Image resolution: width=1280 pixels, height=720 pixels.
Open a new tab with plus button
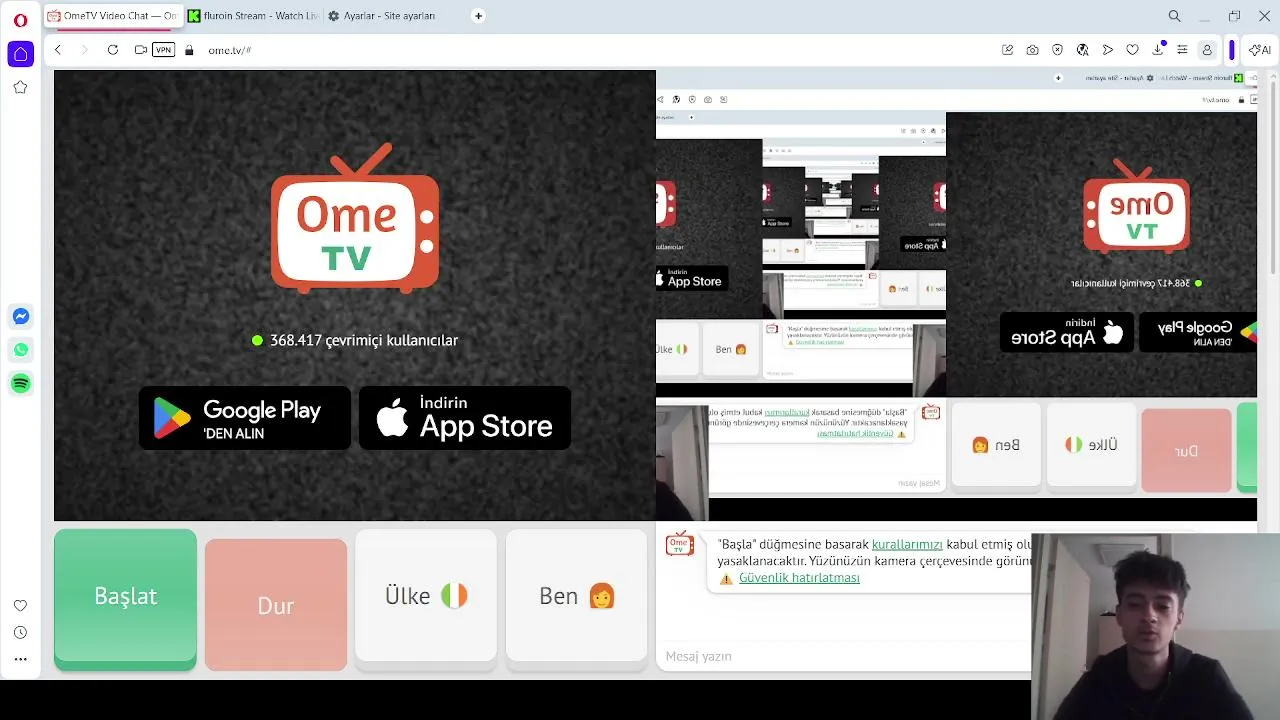point(478,16)
